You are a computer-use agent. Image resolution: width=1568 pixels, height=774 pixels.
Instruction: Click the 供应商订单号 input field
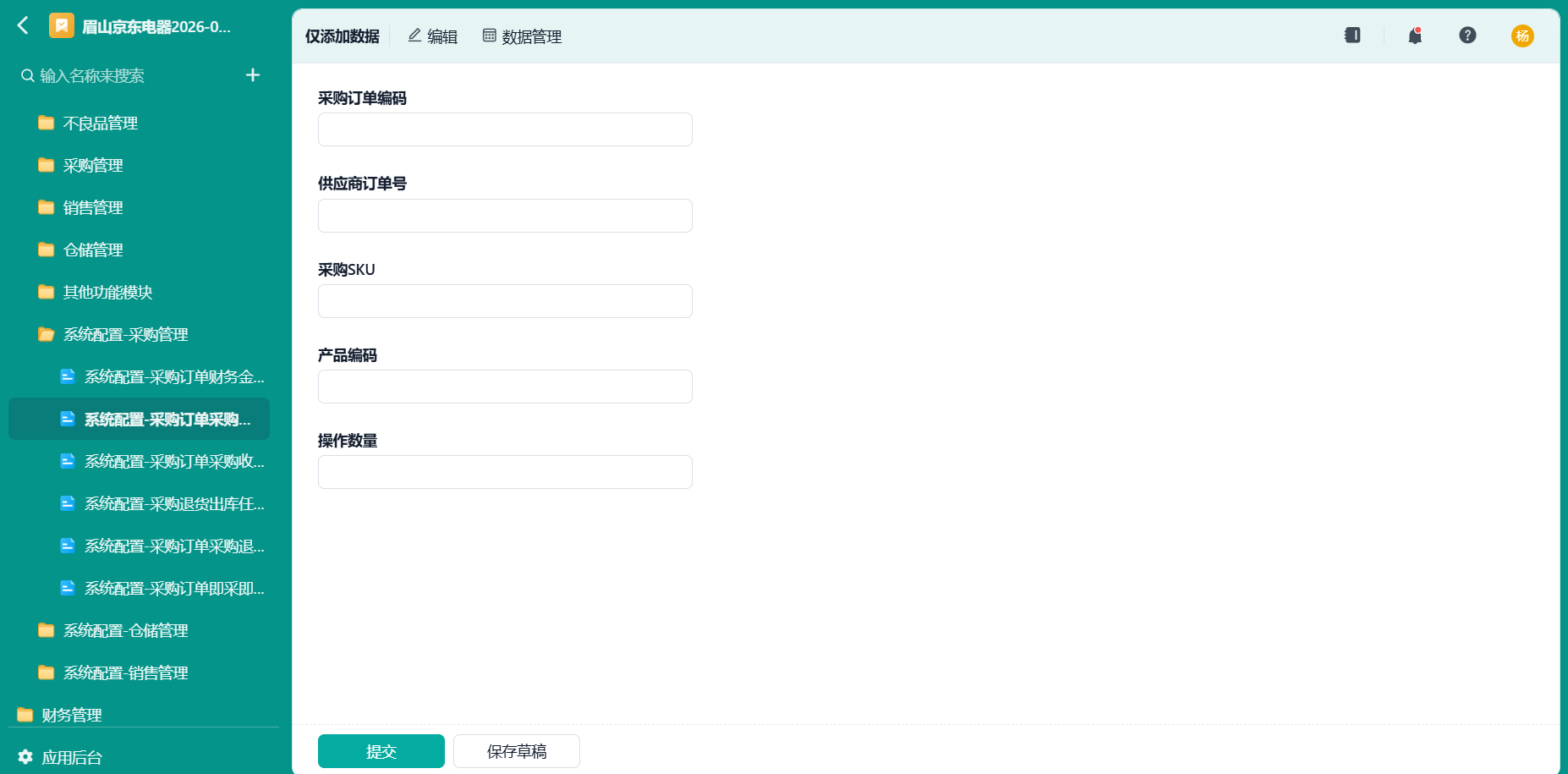pos(505,216)
